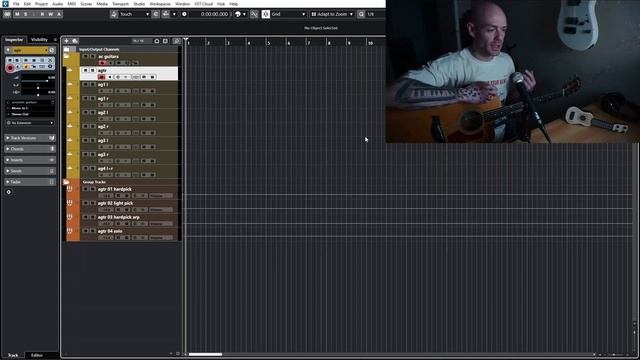640x360 pixels.
Task: Toggle the A button in the toolbar
Action: (59, 14)
